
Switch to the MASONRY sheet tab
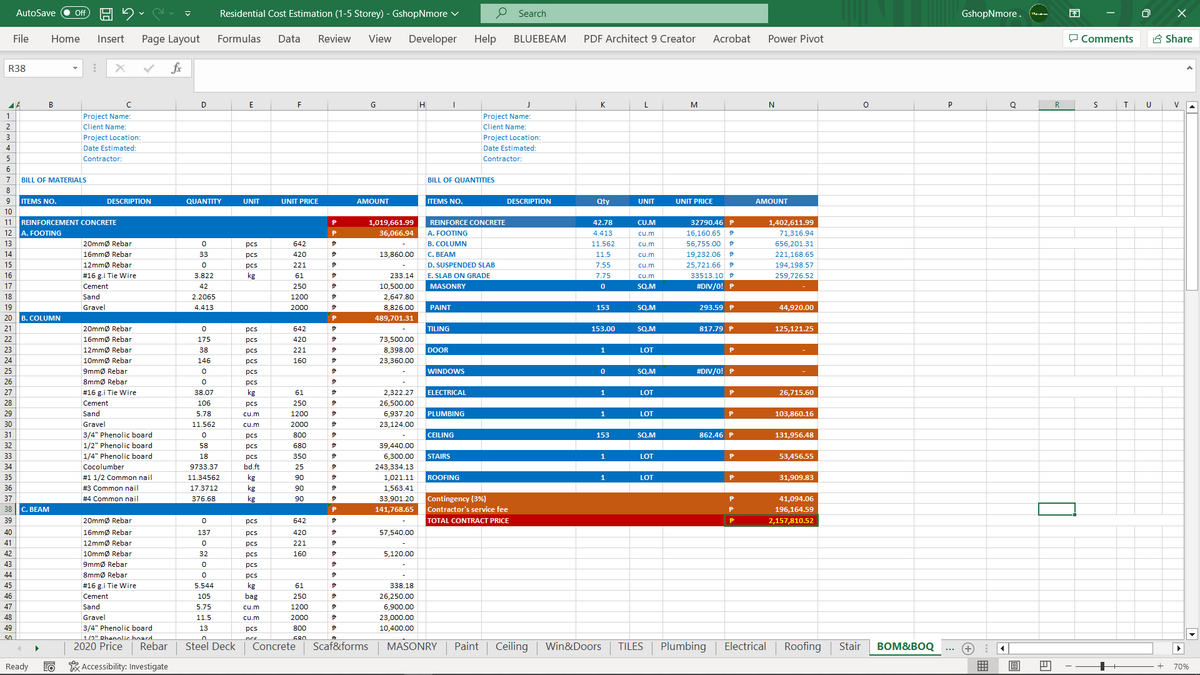pos(411,647)
